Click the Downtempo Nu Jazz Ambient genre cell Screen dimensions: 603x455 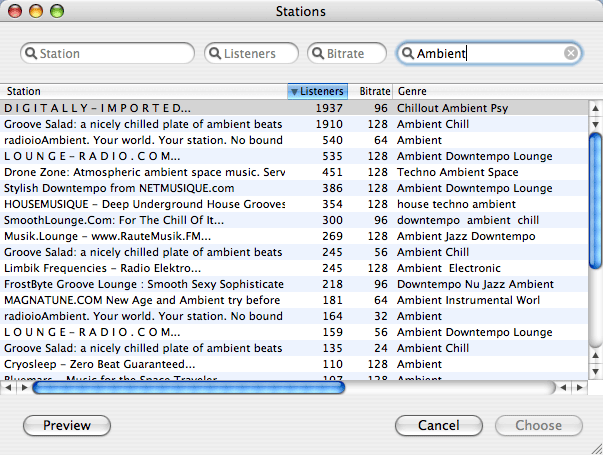pyautogui.click(x=475, y=284)
